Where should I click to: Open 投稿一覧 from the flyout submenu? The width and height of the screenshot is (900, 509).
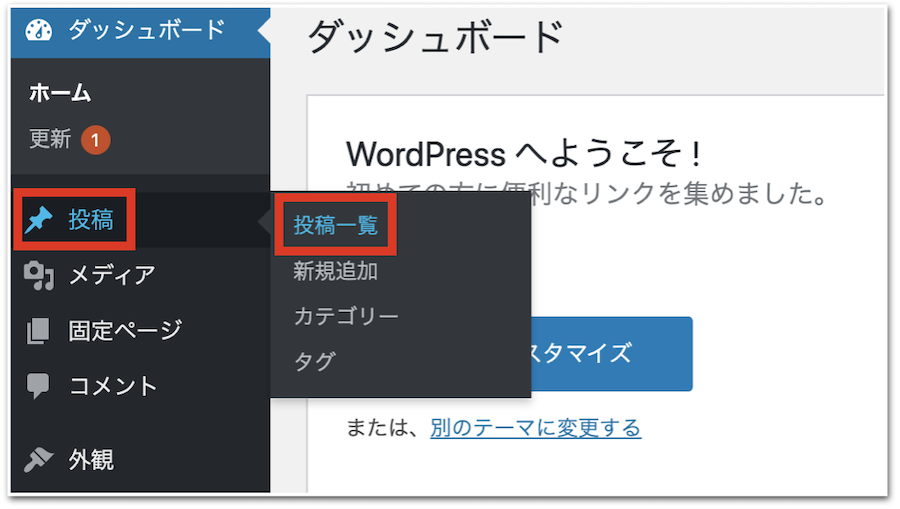(x=336, y=226)
